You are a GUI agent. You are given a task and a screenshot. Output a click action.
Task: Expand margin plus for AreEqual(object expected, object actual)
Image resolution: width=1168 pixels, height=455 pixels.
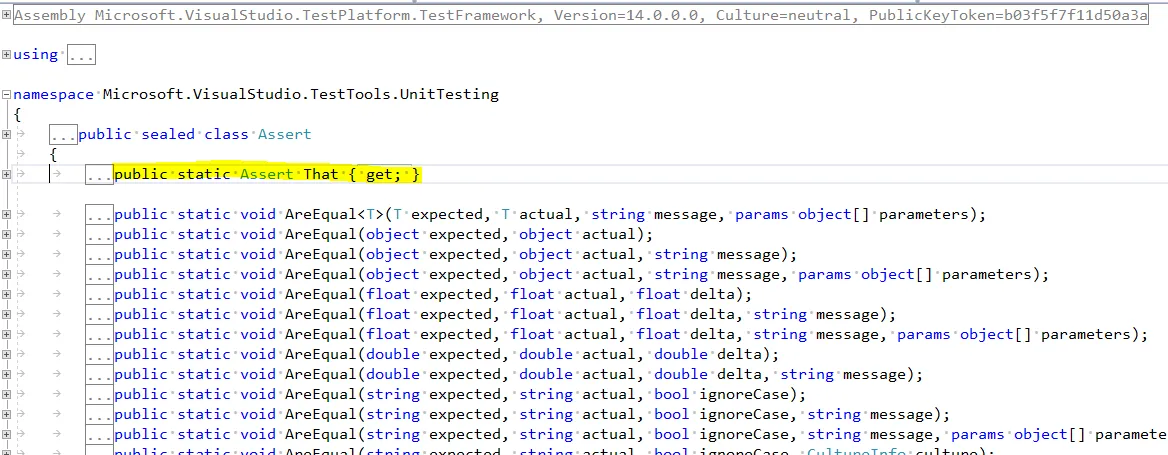tap(6, 235)
